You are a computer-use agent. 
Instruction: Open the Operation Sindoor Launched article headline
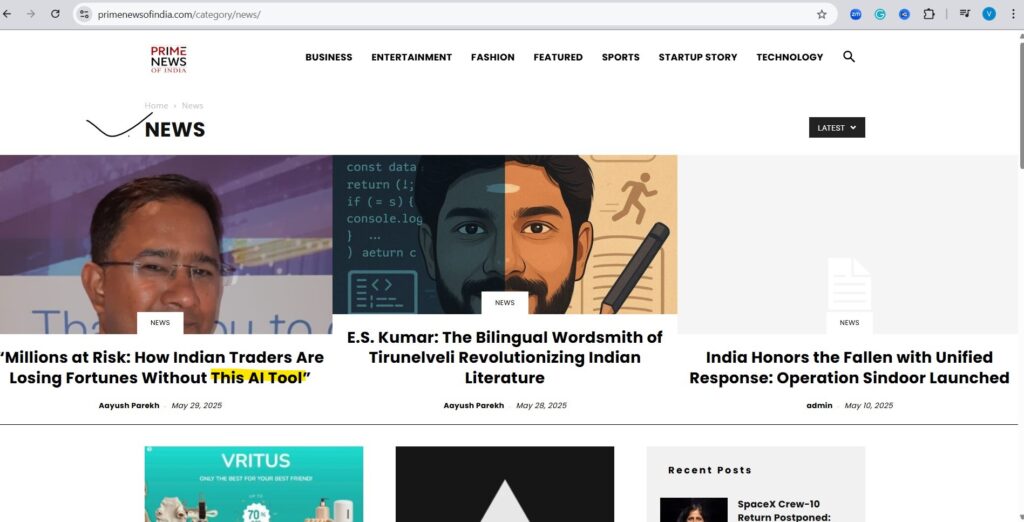849,367
